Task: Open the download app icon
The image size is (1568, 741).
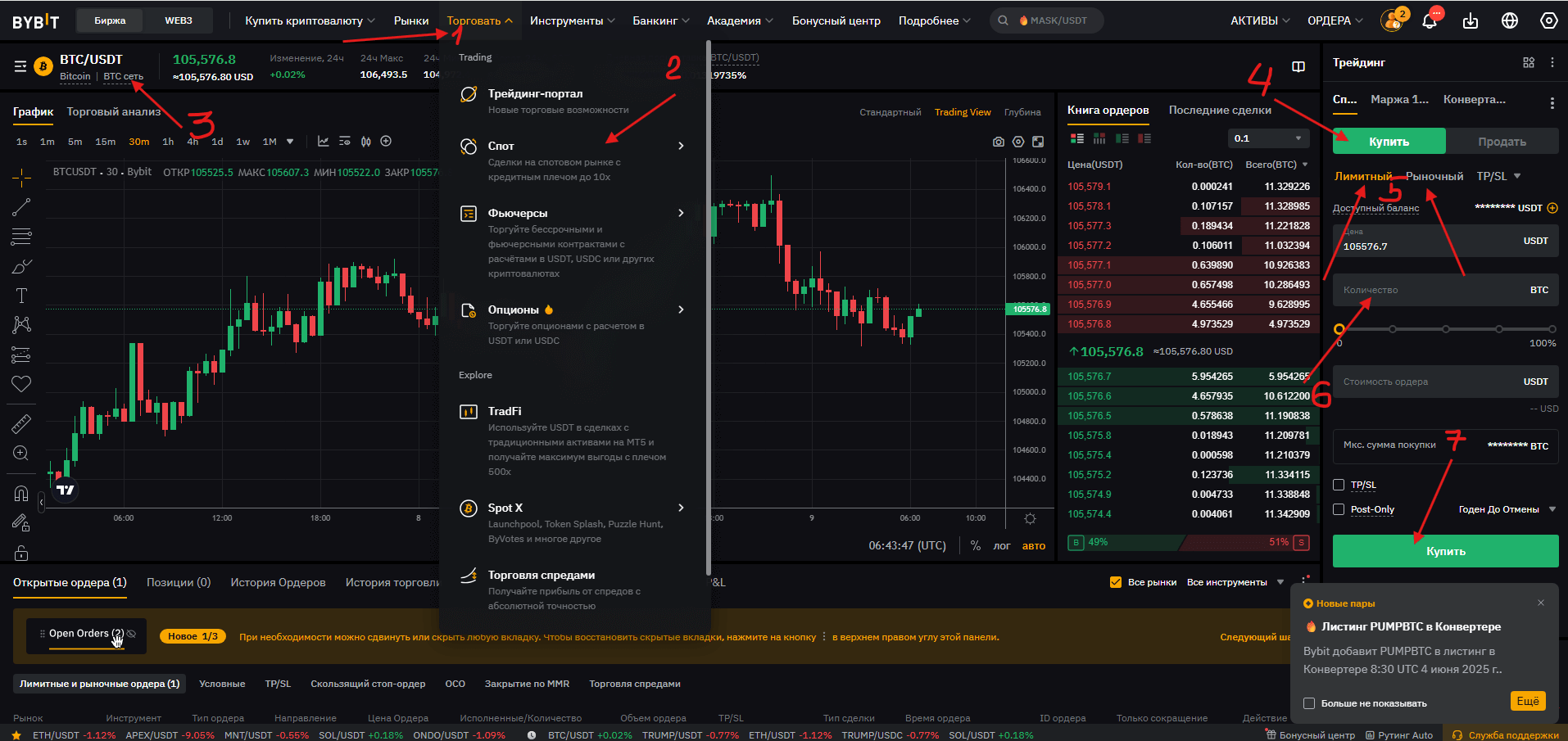Action: [x=1471, y=21]
